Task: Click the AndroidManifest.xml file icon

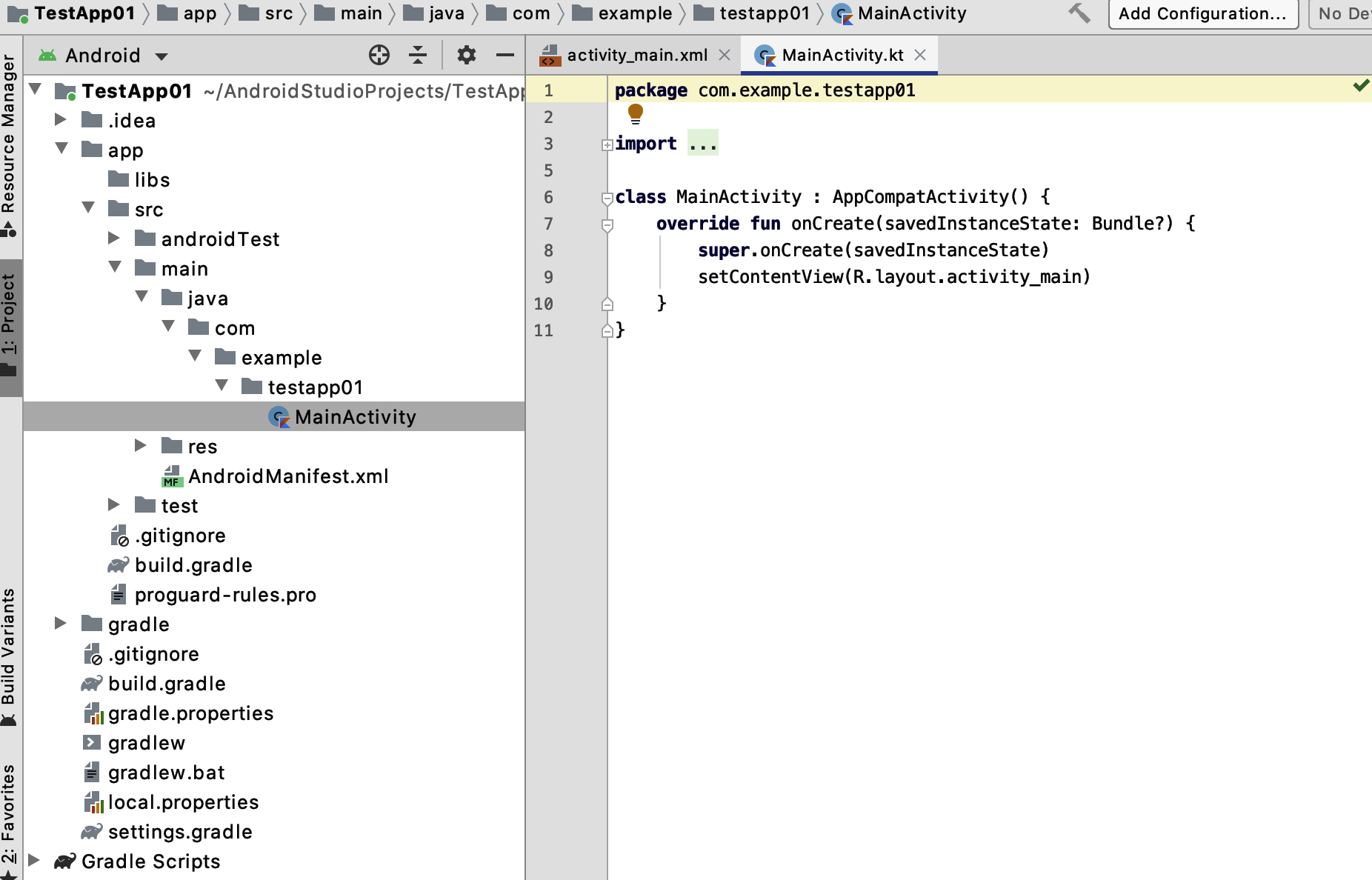Action: click(172, 476)
